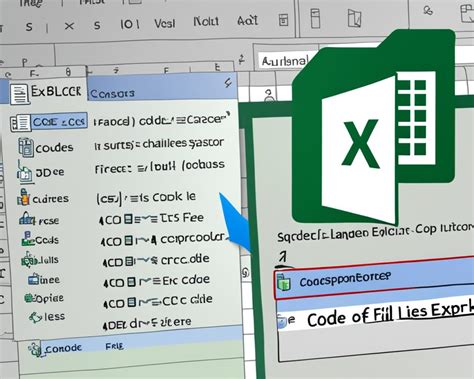Screen dimensions: 474x379
Task: Open the Nolti menu item
Action: click(206, 22)
